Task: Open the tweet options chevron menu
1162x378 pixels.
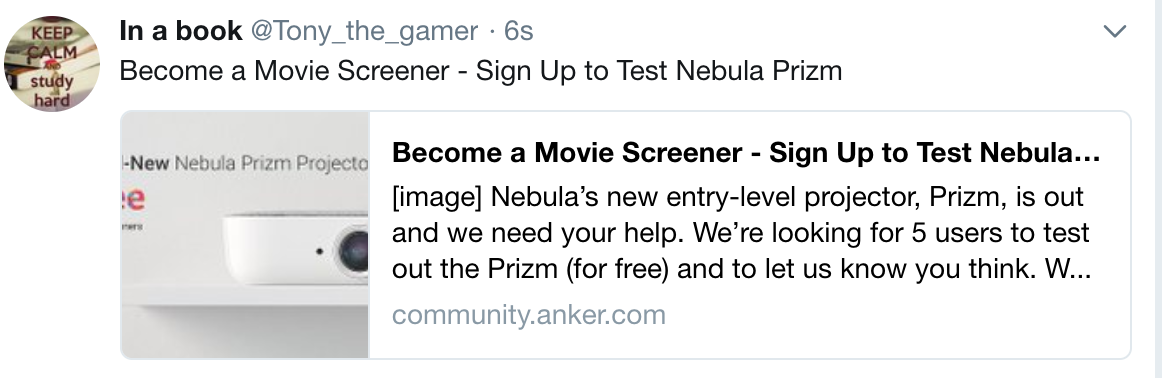Action: [1115, 31]
